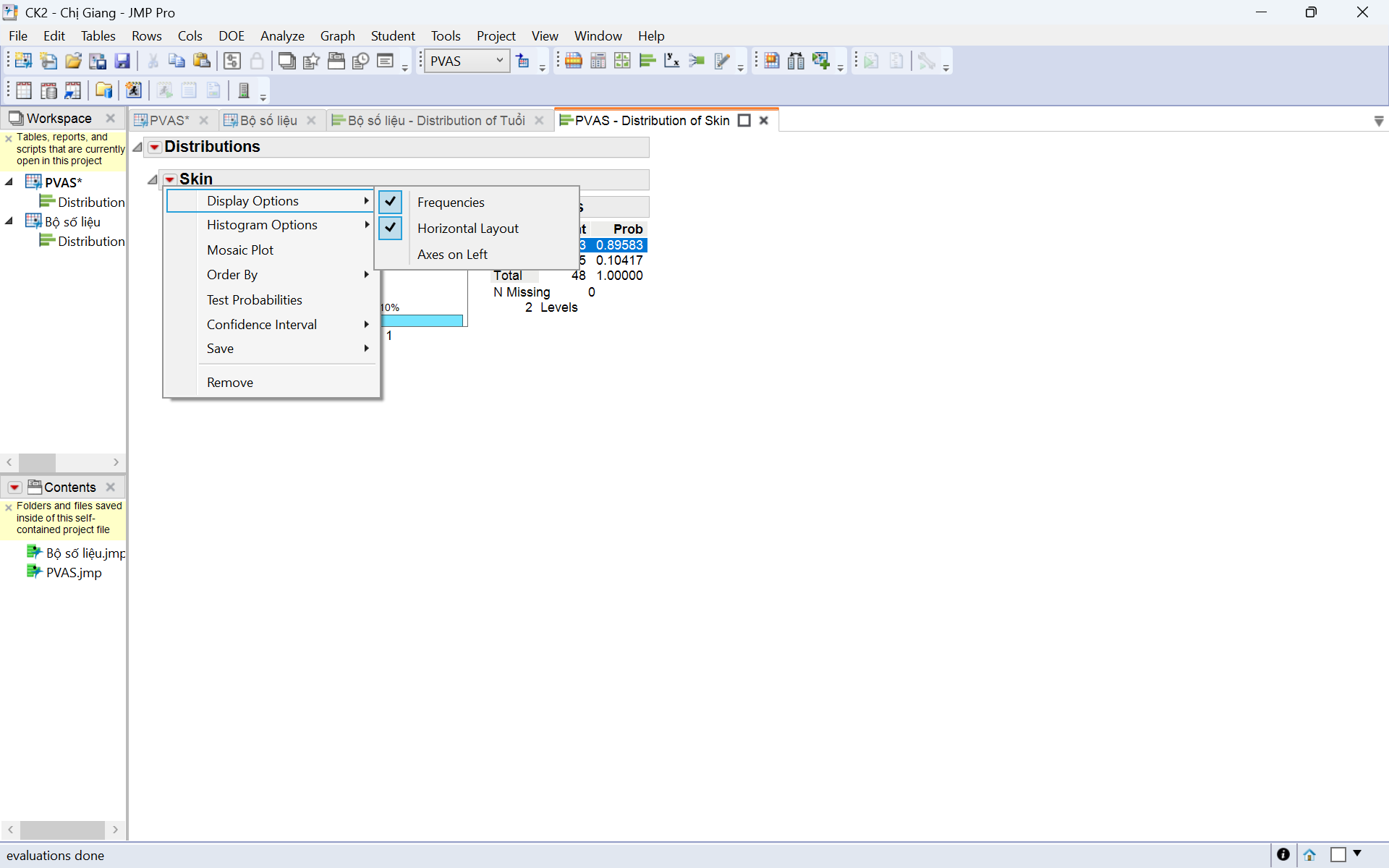Click the Copy icon in the toolbar

click(x=176, y=60)
